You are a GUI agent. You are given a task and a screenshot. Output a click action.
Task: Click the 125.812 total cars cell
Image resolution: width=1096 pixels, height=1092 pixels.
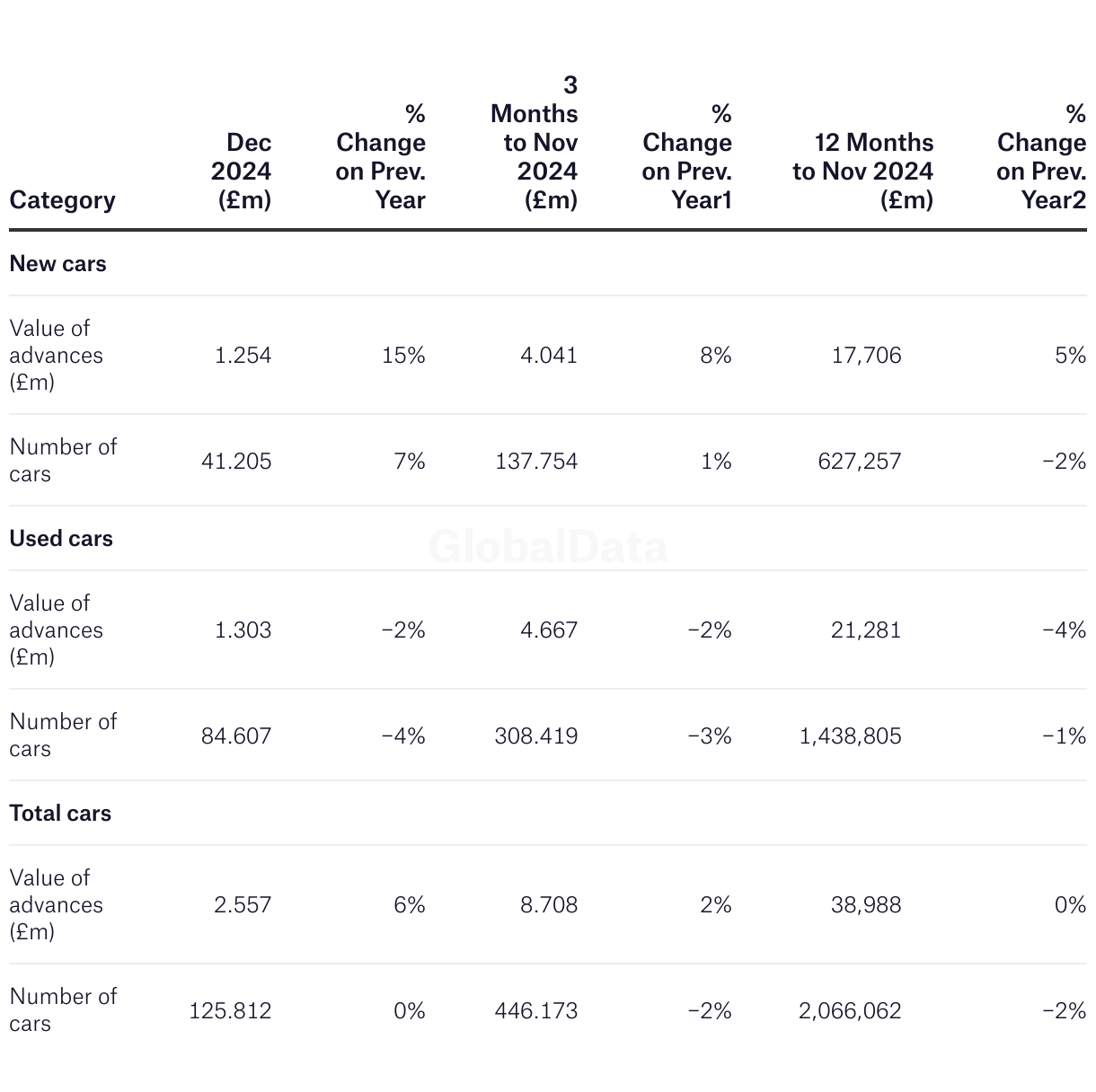(x=230, y=1011)
